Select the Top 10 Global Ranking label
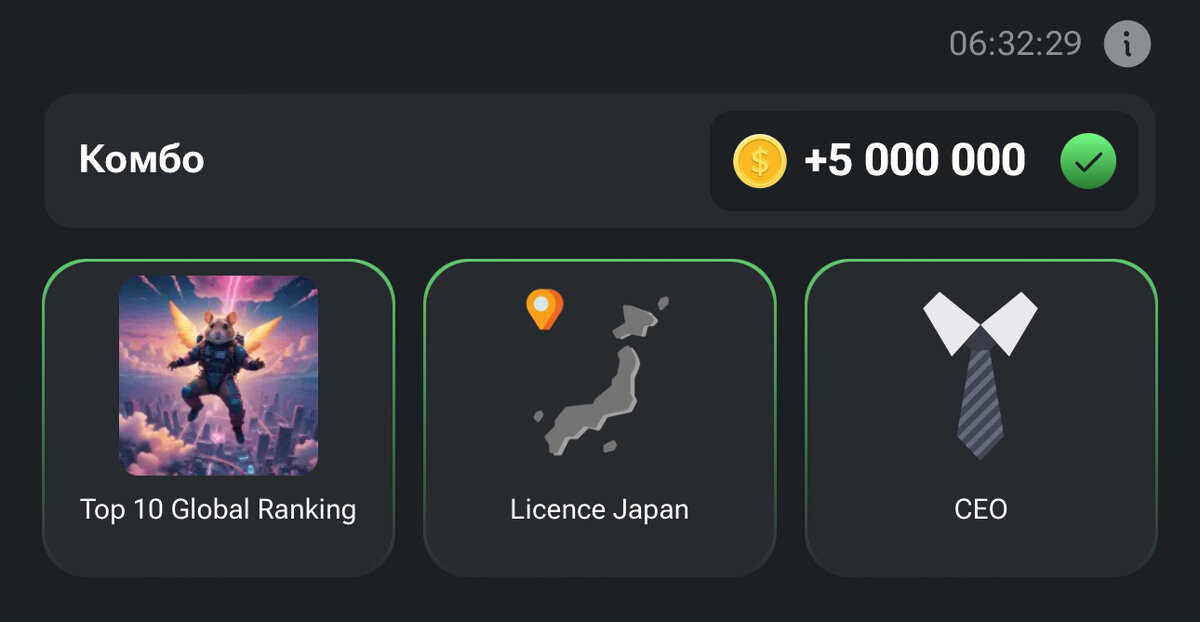This screenshot has width=1200, height=622. point(218,509)
